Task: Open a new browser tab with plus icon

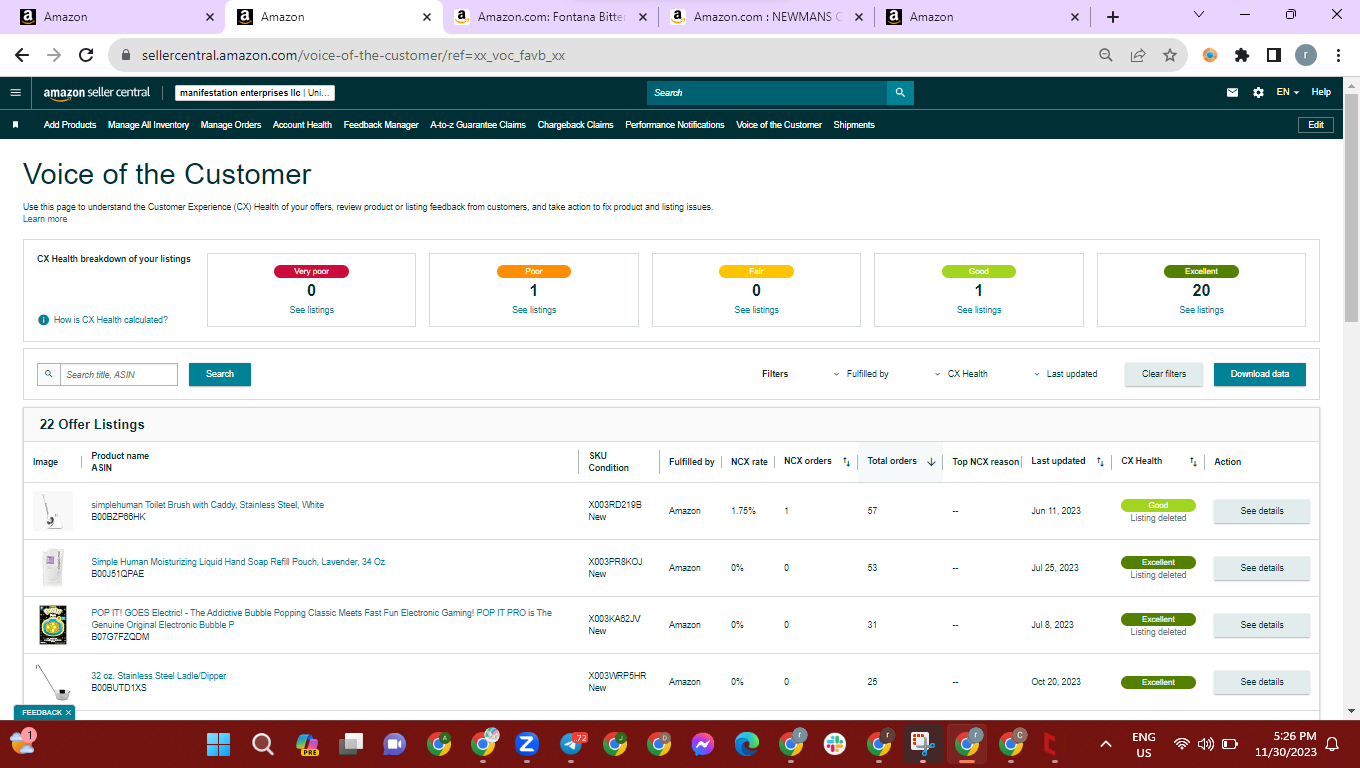Action: (1113, 17)
